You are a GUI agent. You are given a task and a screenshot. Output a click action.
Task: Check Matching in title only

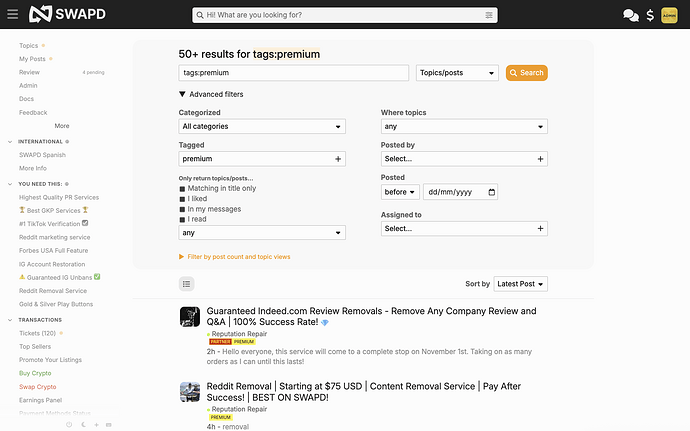tap(182, 189)
